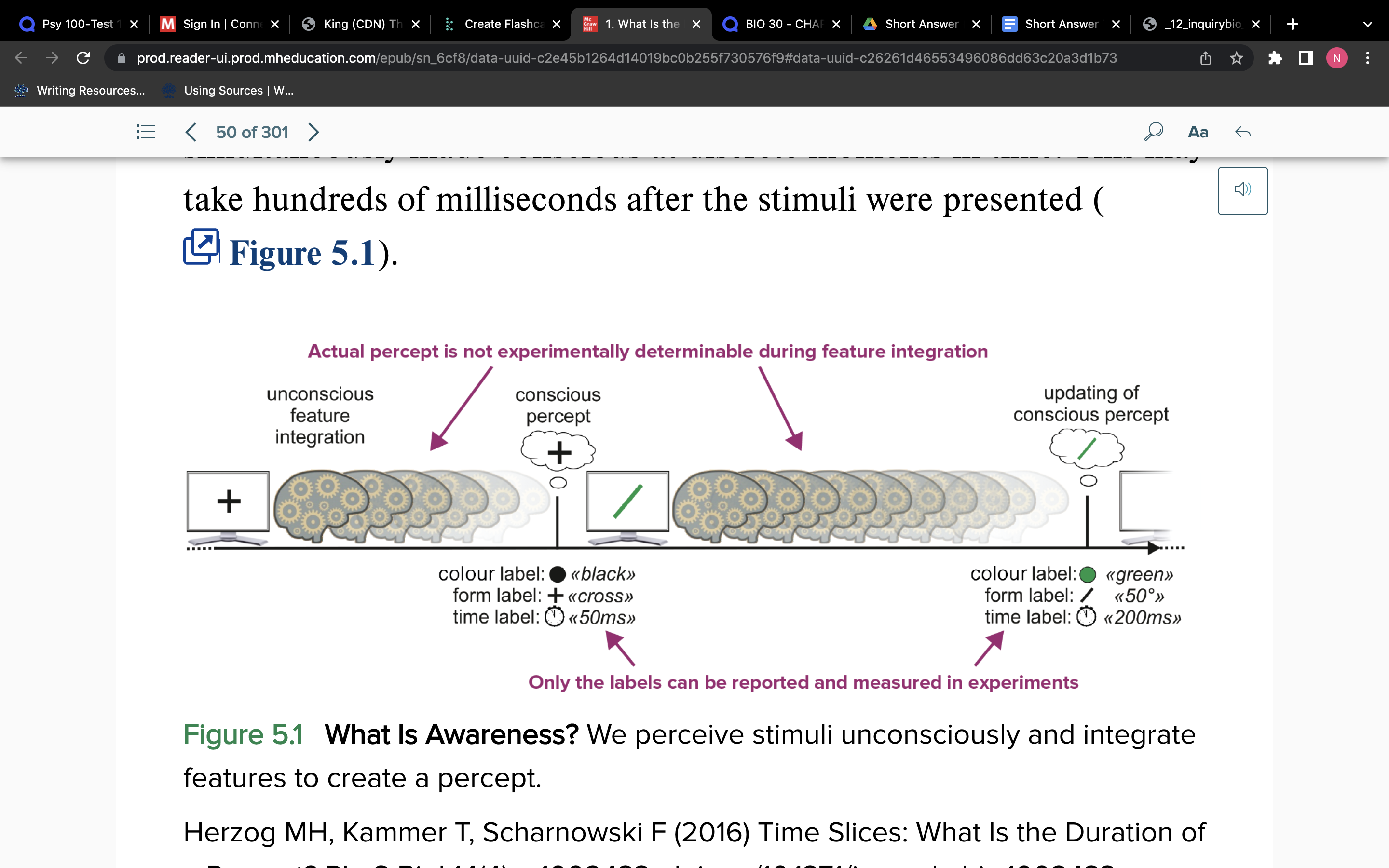Go to the previous page with the left chevron
This screenshot has width=1389, height=868.
[191, 132]
